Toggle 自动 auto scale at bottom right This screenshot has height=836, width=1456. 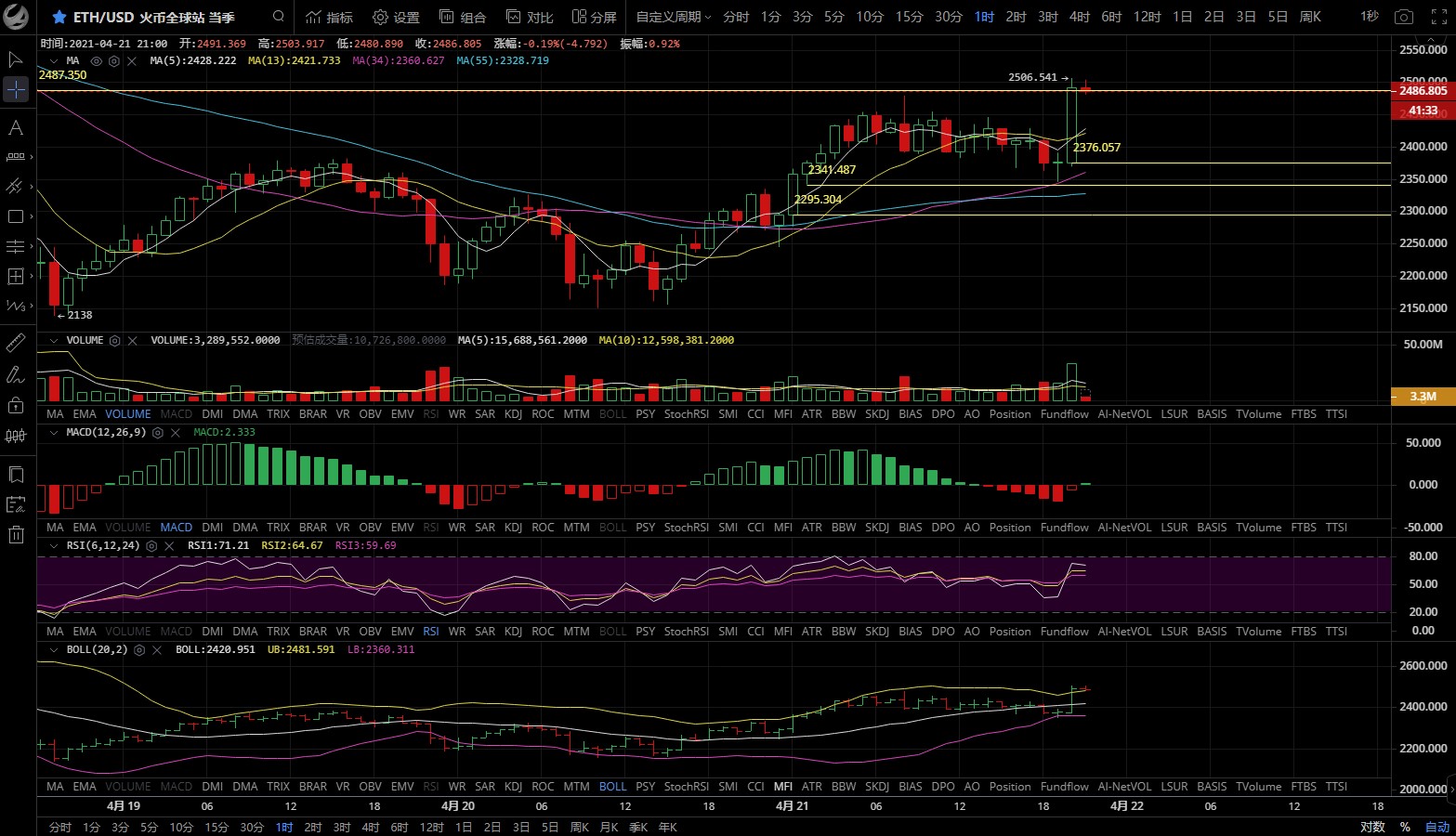1437,828
